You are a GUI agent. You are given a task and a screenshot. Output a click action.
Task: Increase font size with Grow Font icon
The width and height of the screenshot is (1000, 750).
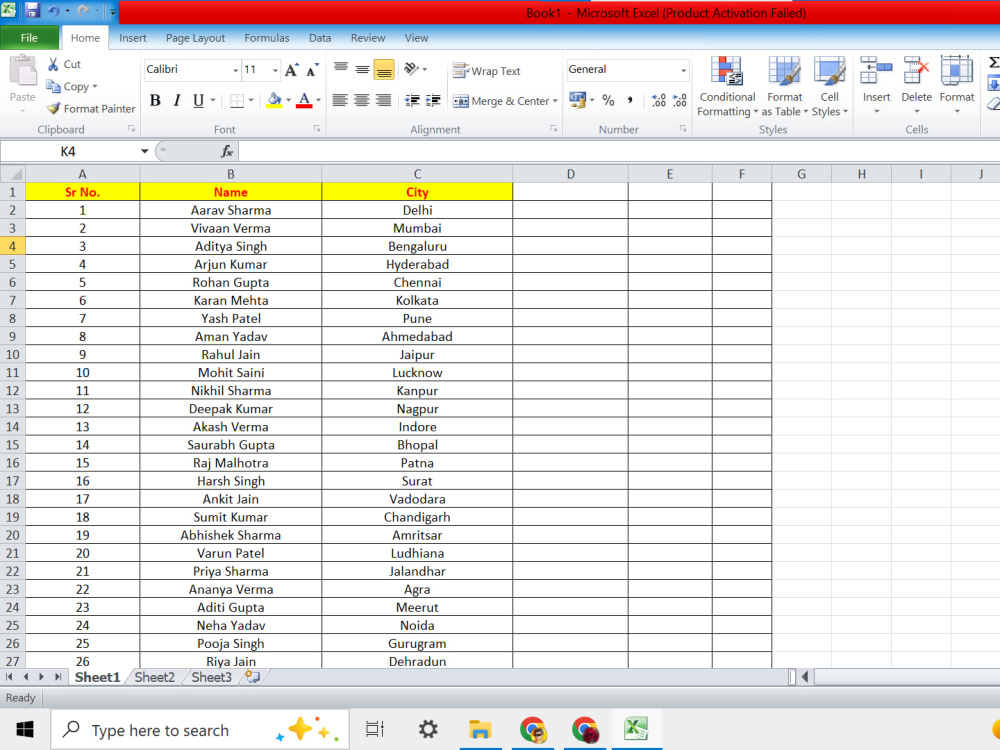pos(291,70)
